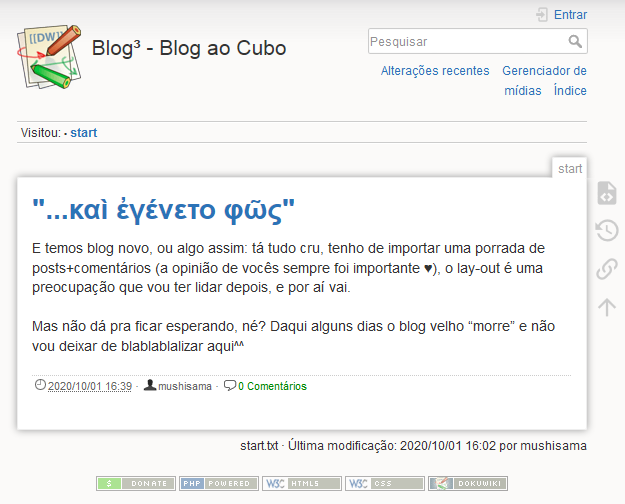This screenshot has height=504, width=625.
Task: Focus the Pesquisar search field
Action: (465, 41)
